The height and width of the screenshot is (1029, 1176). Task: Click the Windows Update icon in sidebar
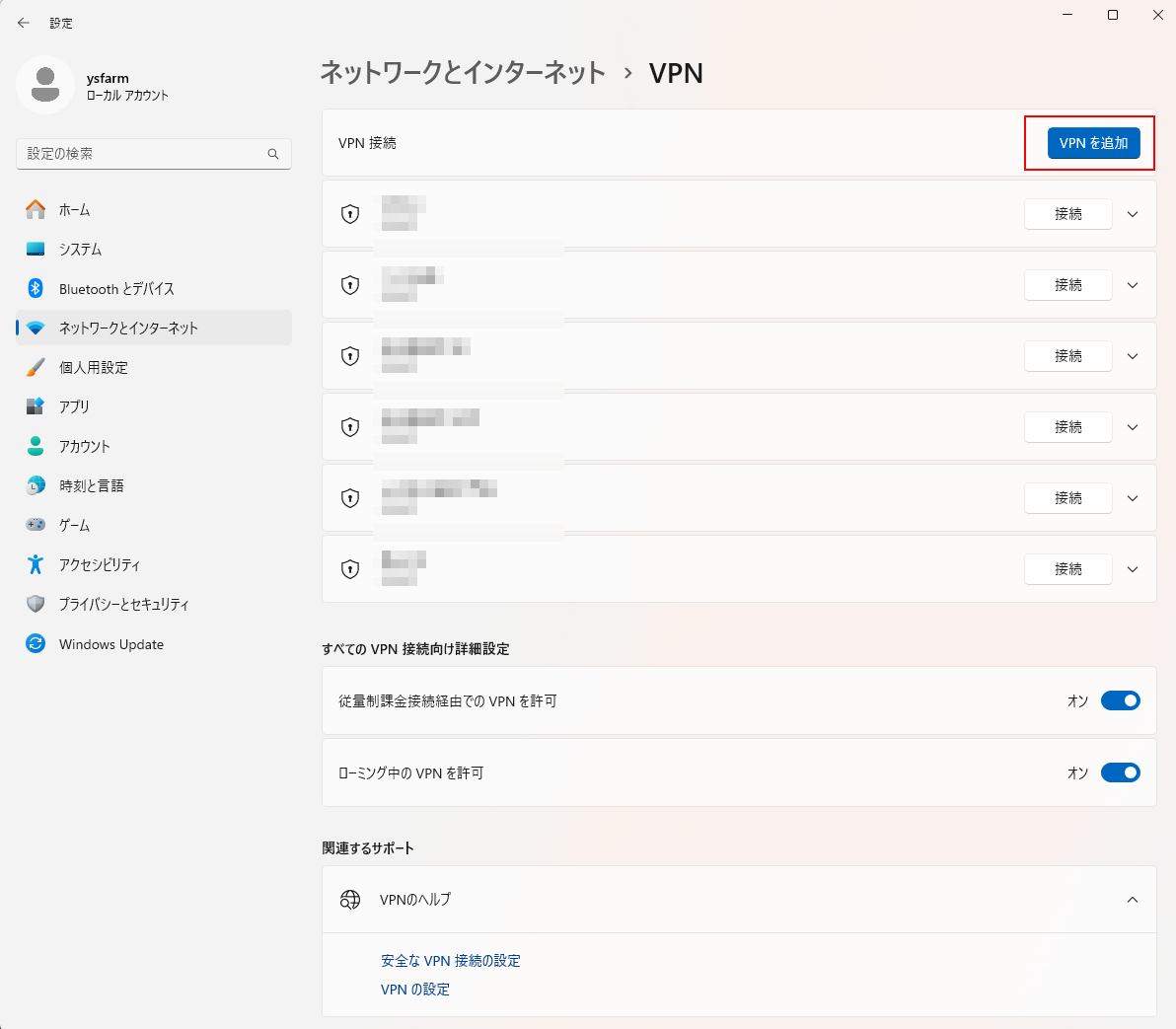(x=36, y=644)
